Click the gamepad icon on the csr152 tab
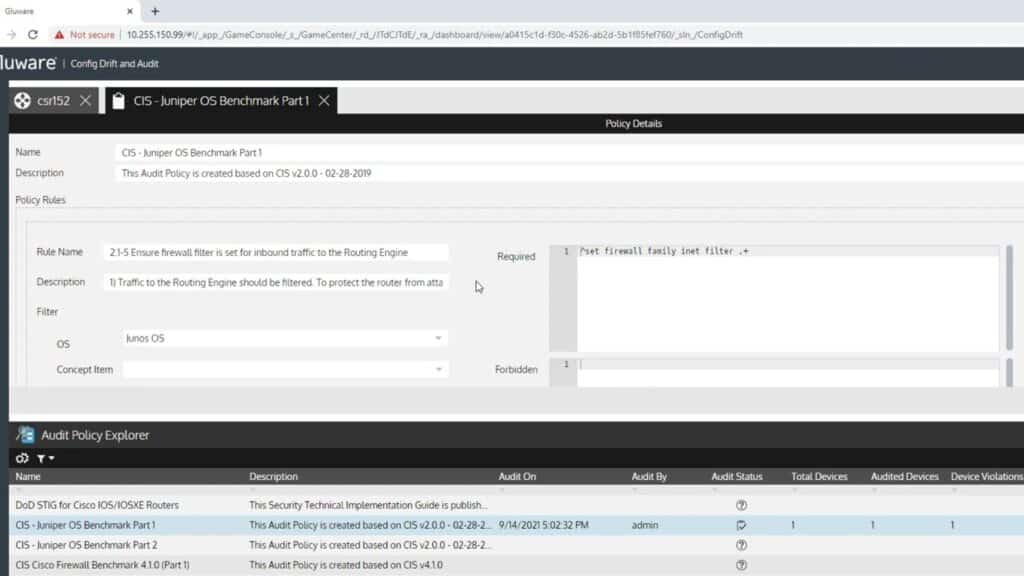This screenshot has width=1024, height=576. pos(20,100)
